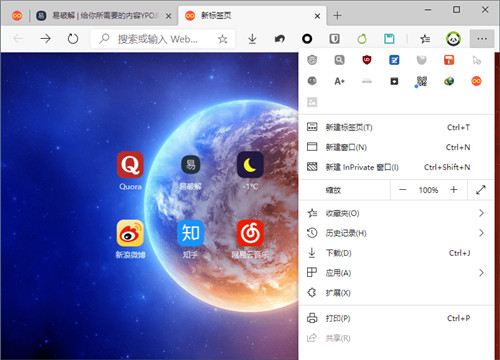Image resolution: width=500 pixels, height=360 pixels.
Task: Open the QR code extension
Action: point(422,81)
